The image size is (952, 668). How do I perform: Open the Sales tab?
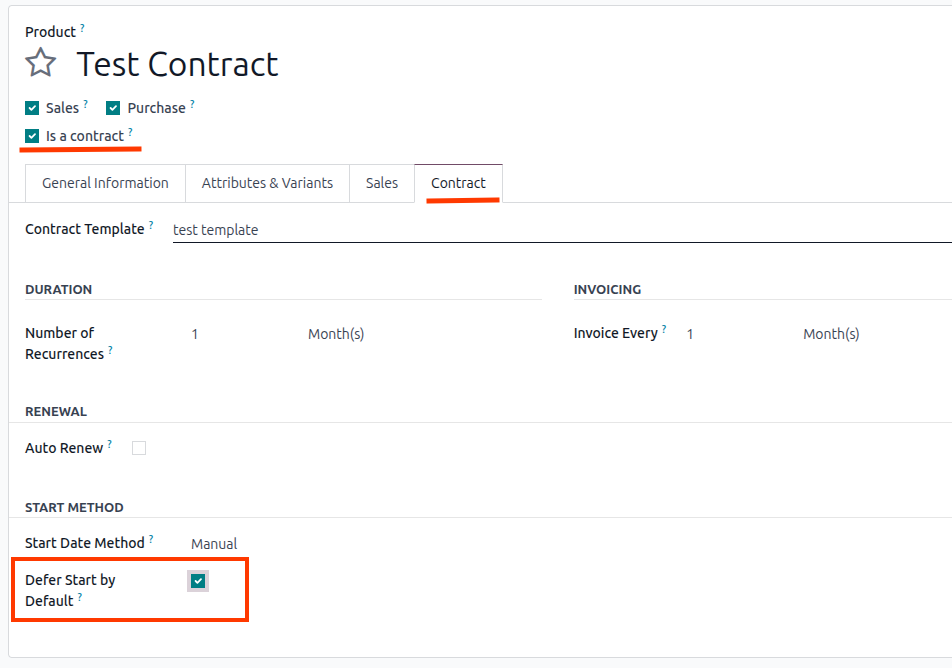(382, 183)
